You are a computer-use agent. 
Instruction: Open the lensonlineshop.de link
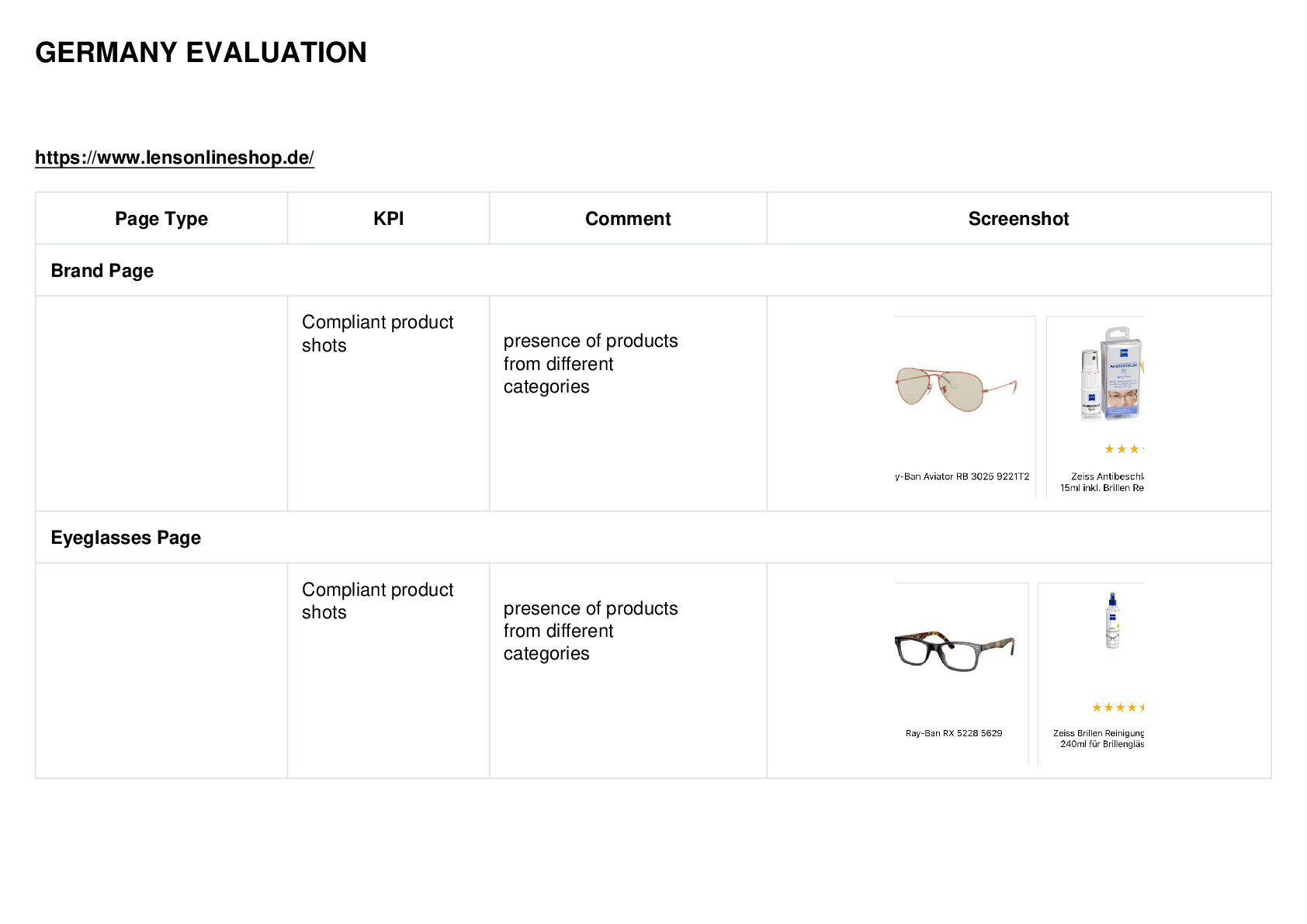click(x=175, y=157)
